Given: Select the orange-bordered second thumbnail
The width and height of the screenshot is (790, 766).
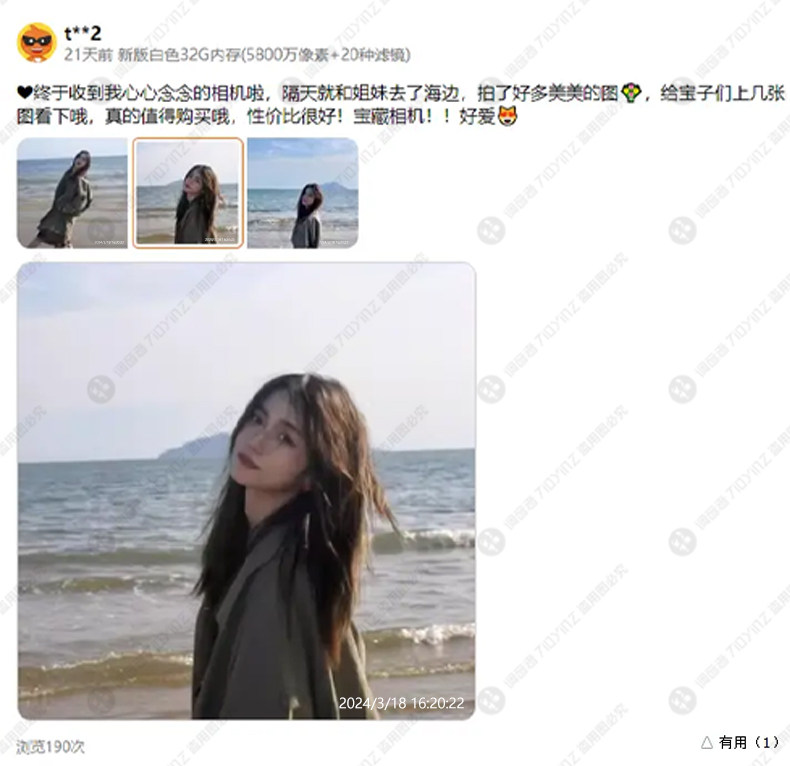Looking at the screenshot, I should (188, 193).
